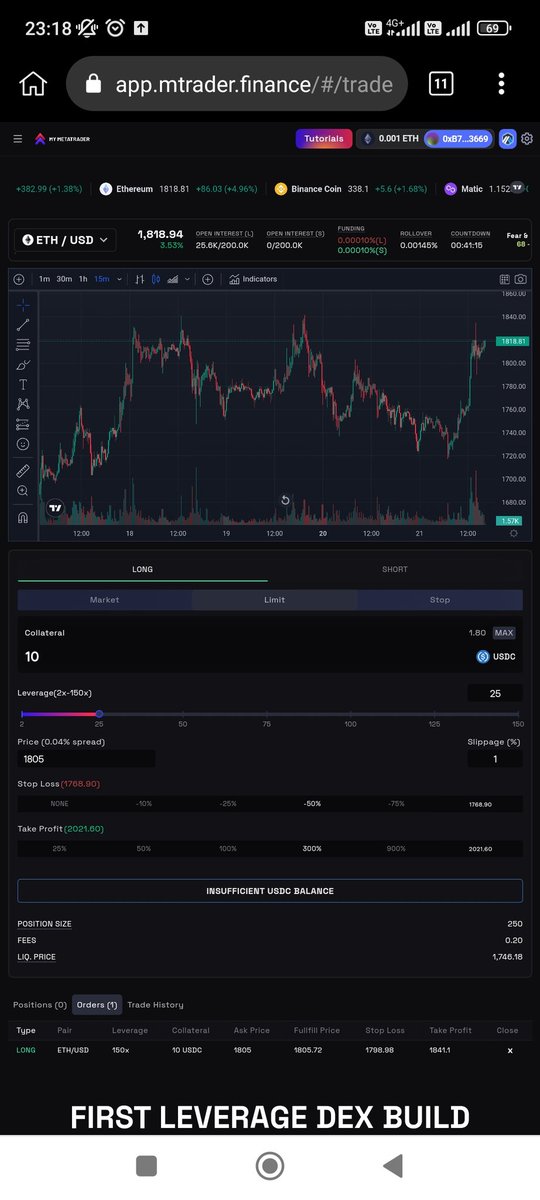This screenshot has width=540, height=1200.
Task: Select the zoom in tool
Action: [23, 491]
